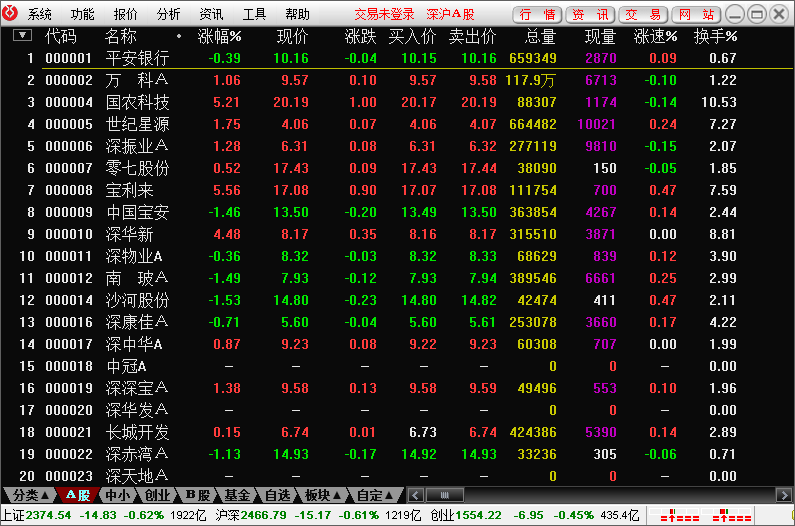795x526 pixels.
Task: Open the 系统 menu
Action: coord(40,14)
